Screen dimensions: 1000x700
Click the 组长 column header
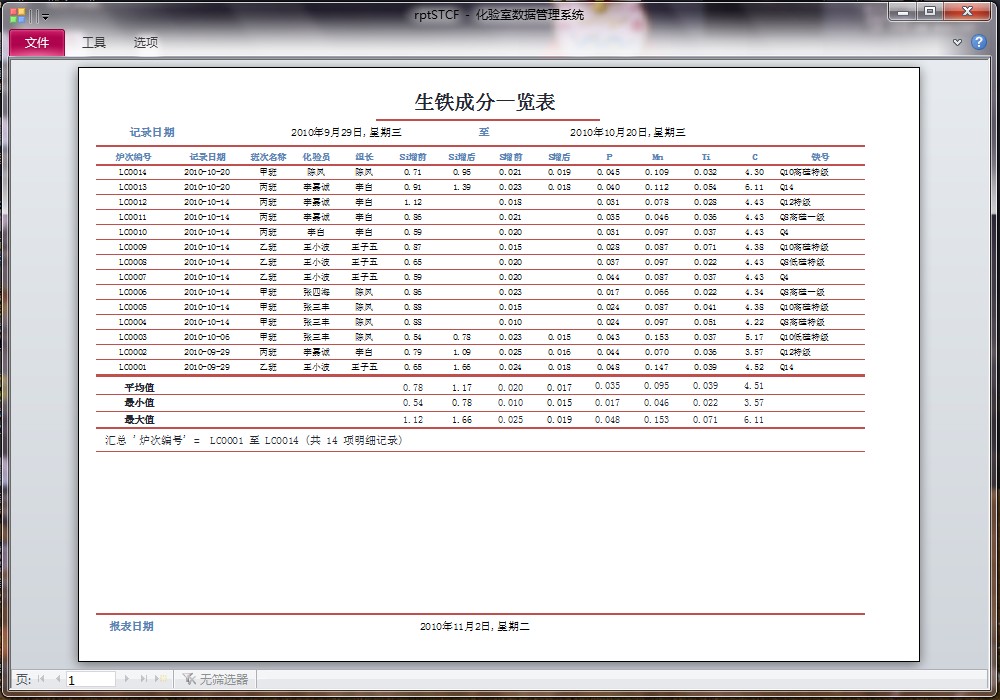coord(364,157)
